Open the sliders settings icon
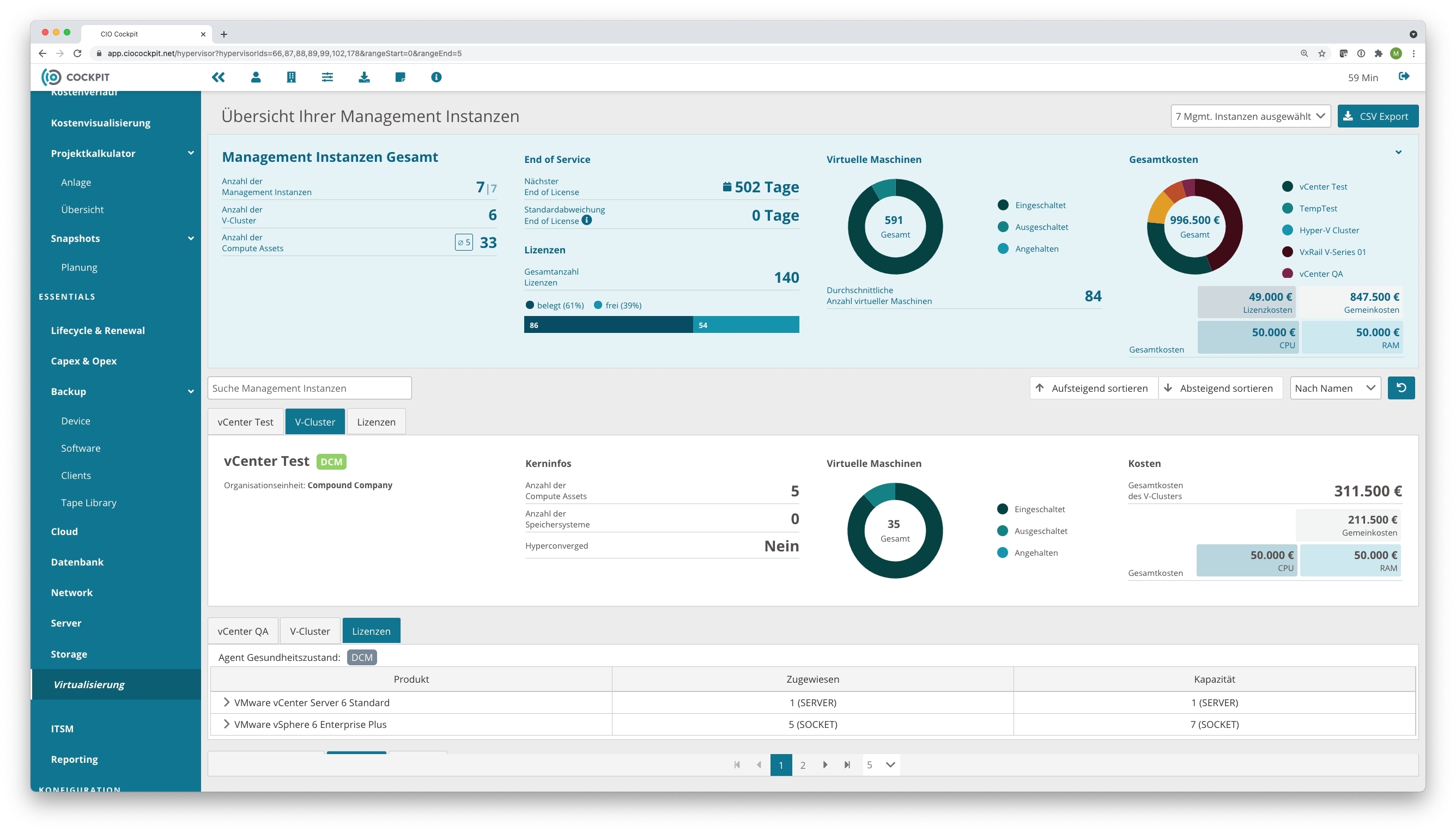 [x=327, y=77]
